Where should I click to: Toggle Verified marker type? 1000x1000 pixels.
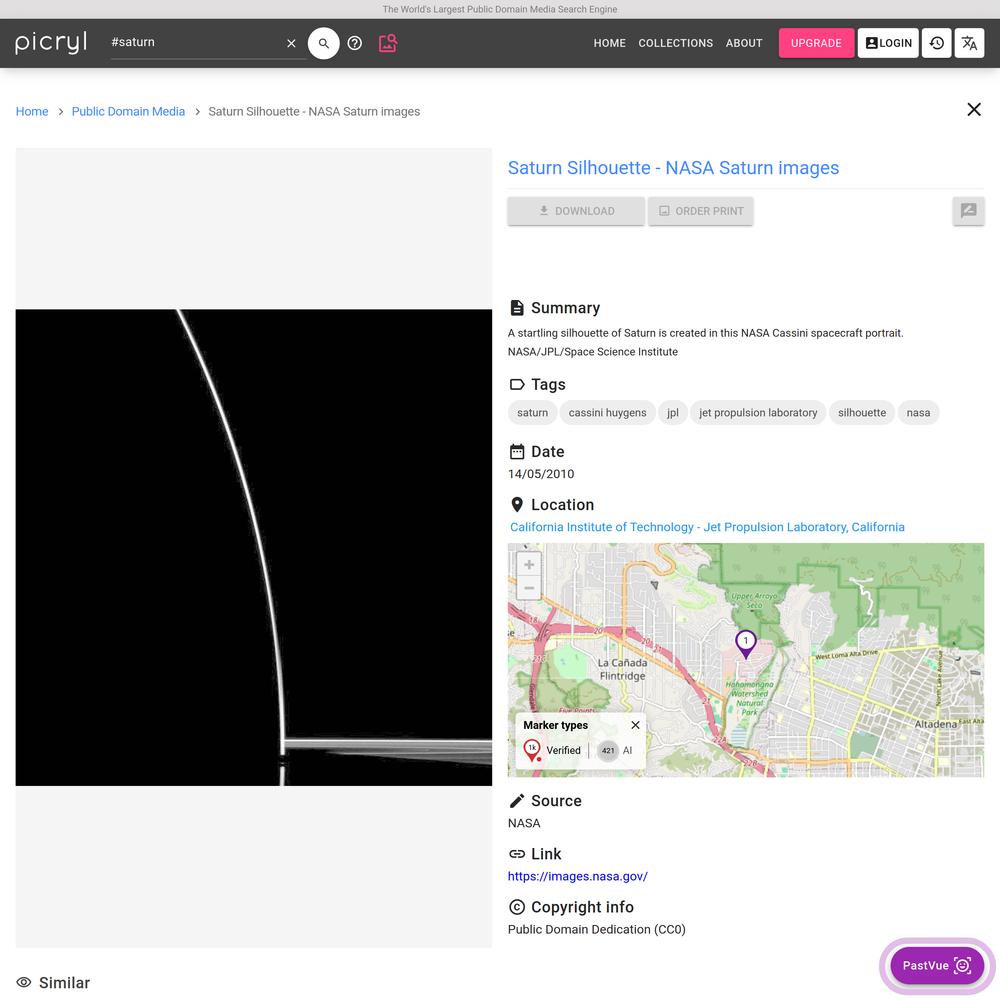click(552, 750)
